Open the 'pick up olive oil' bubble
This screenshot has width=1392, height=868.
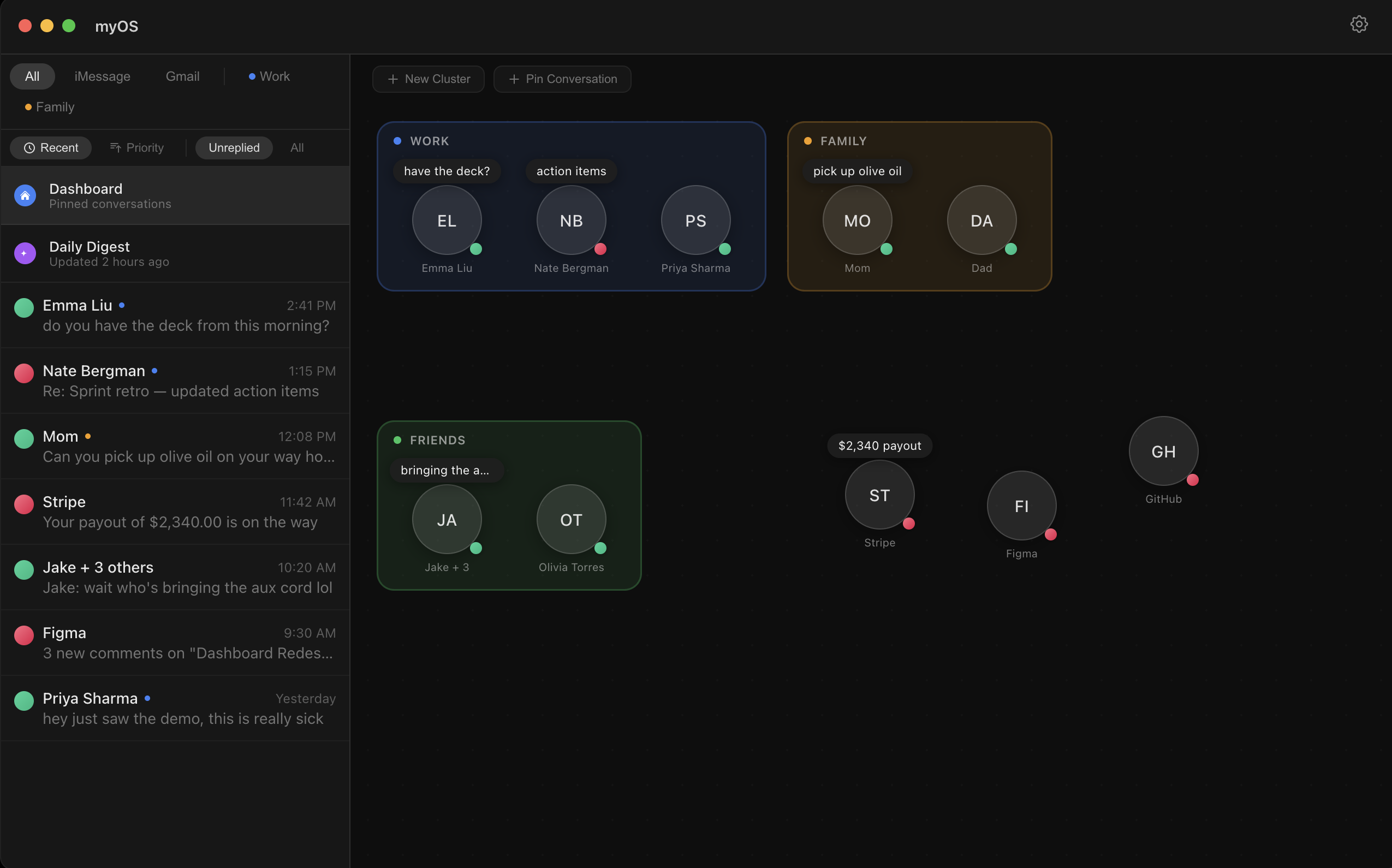point(856,170)
